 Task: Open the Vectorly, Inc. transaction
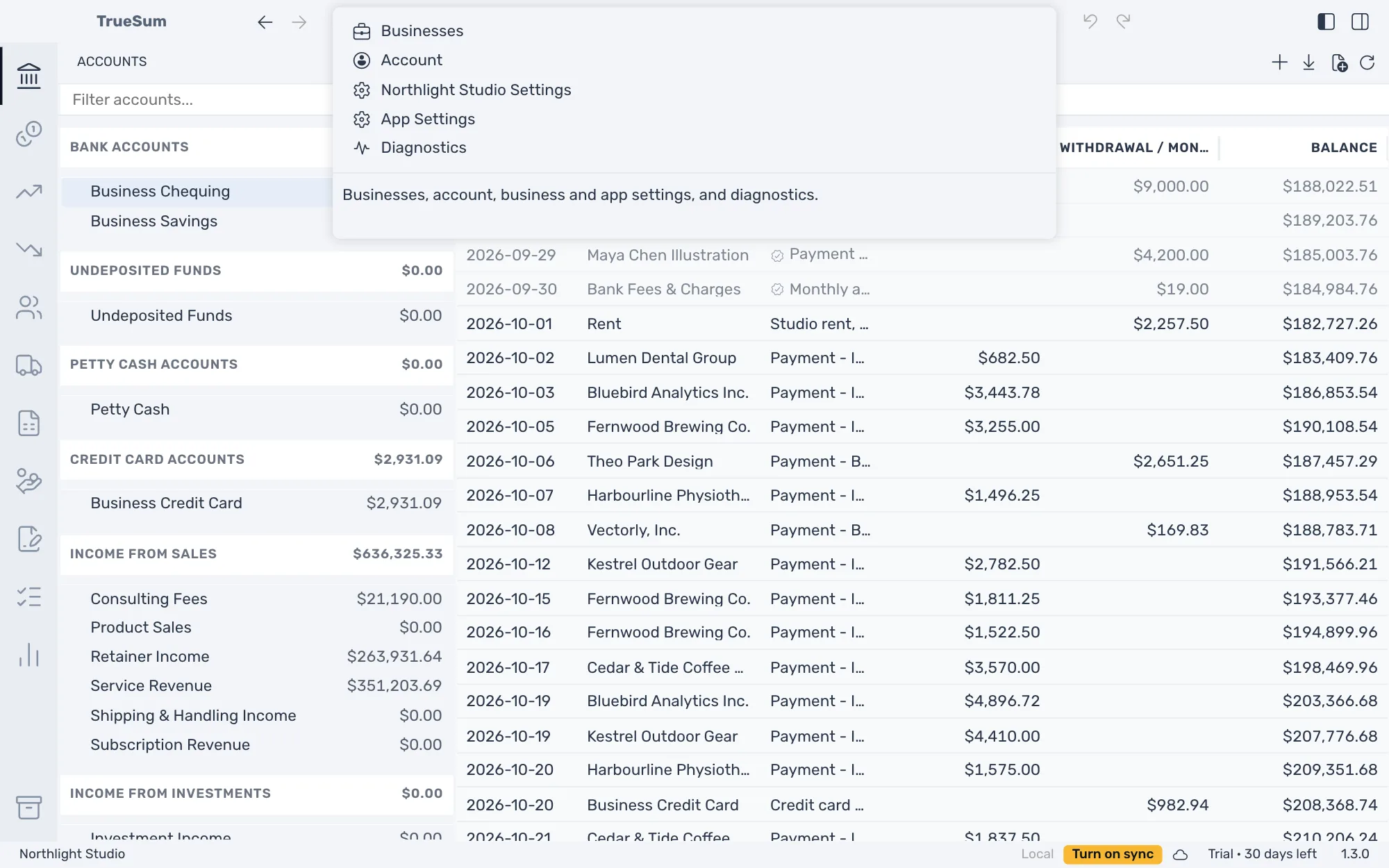[922, 530]
